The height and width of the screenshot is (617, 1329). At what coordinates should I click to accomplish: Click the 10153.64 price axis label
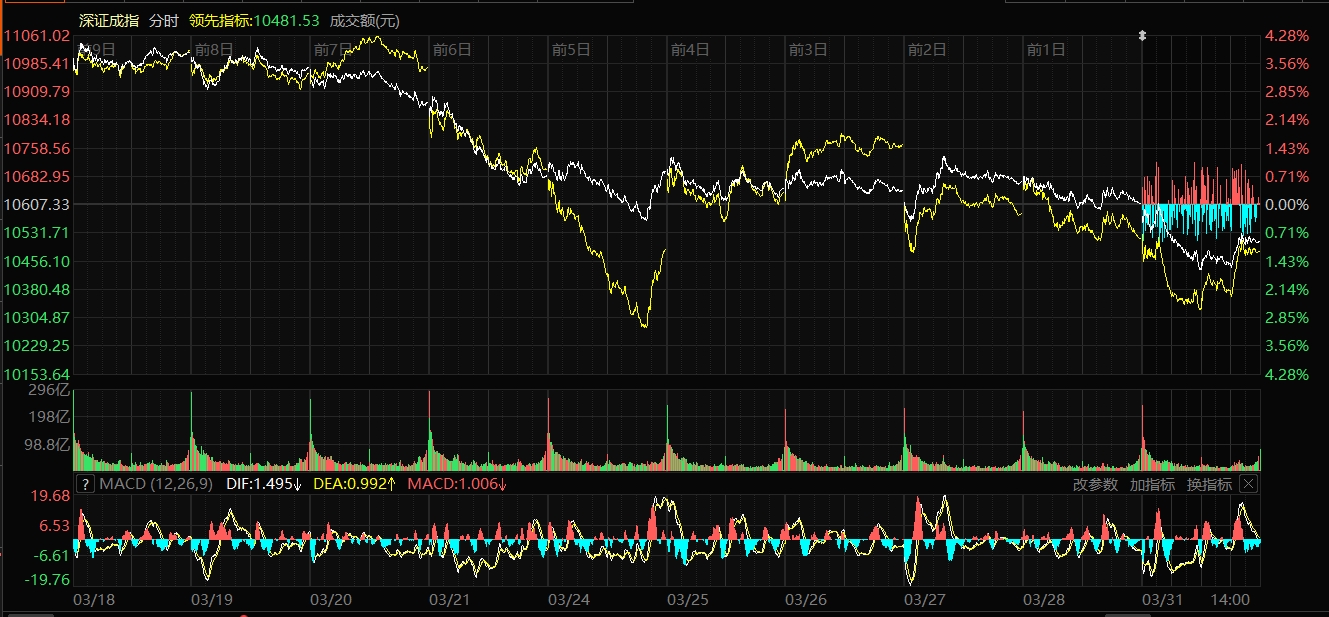coord(37,374)
